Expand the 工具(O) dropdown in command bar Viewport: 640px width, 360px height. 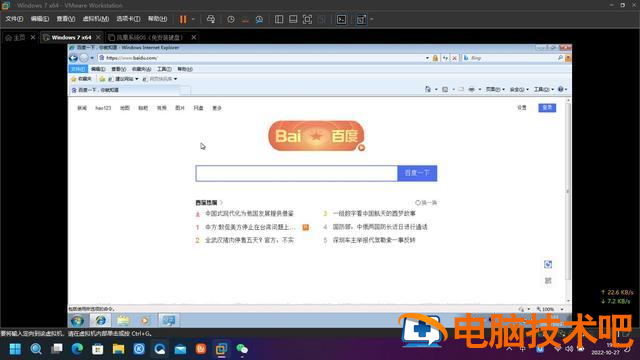pyautogui.click(x=544, y=89)
